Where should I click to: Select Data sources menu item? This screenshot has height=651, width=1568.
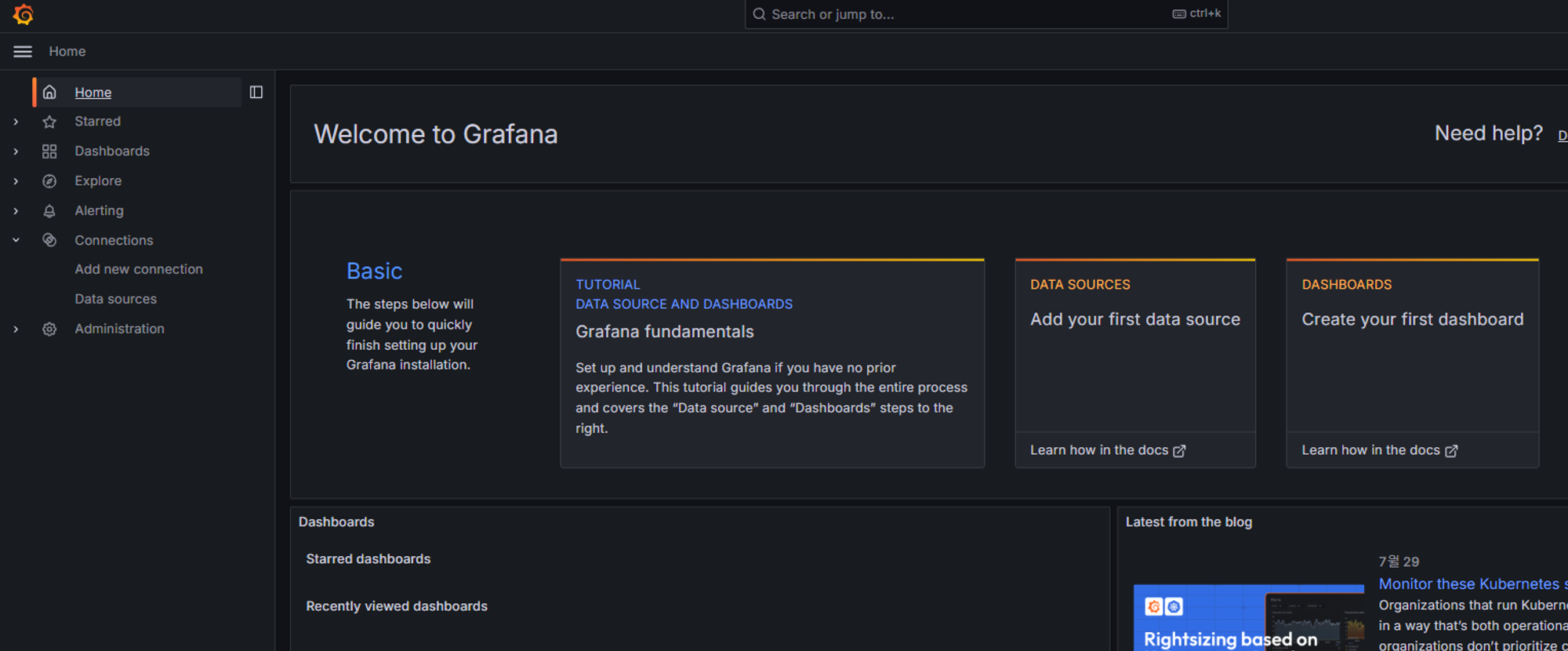[x=115, y=299]
